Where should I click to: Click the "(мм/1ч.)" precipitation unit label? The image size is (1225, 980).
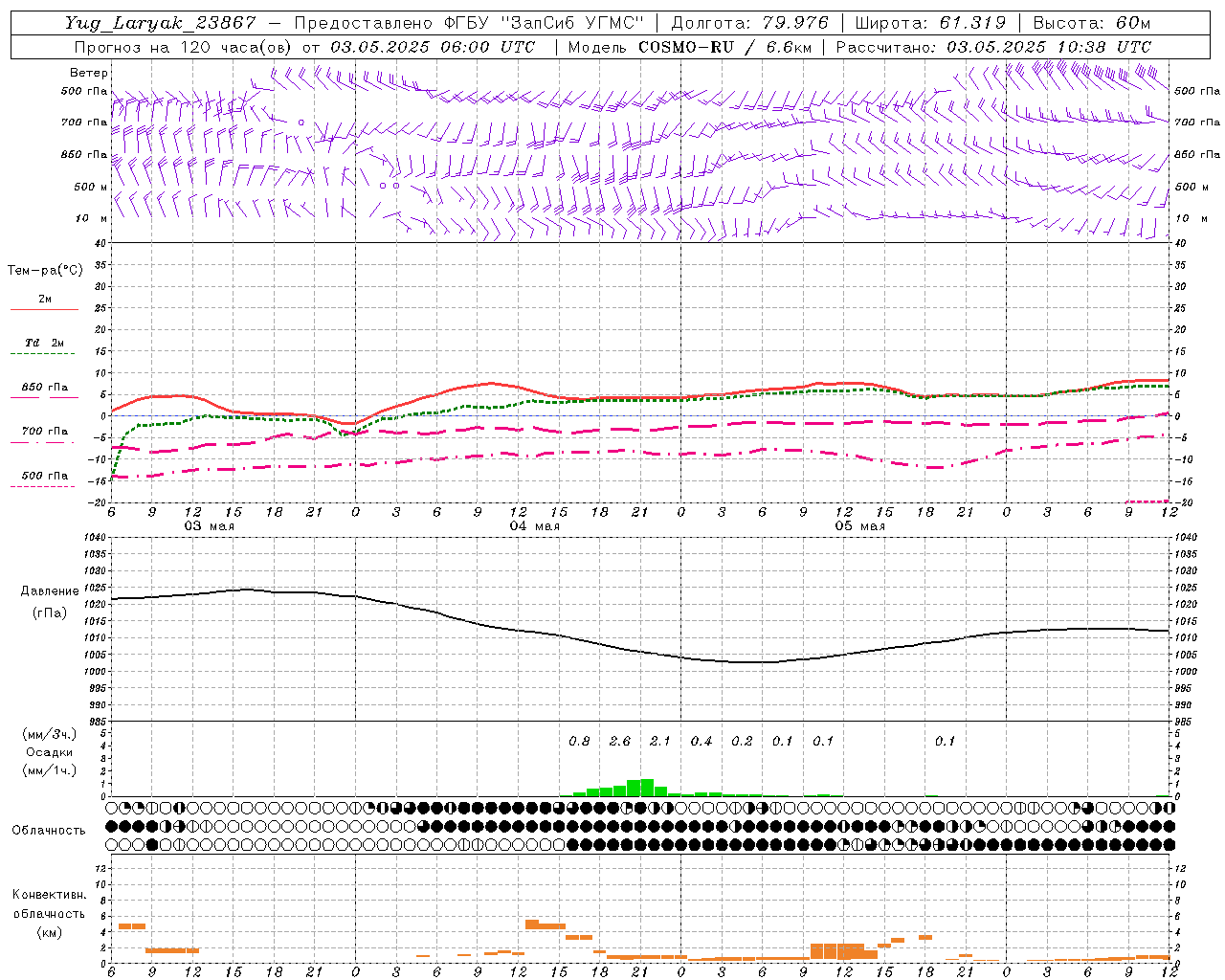50,770
